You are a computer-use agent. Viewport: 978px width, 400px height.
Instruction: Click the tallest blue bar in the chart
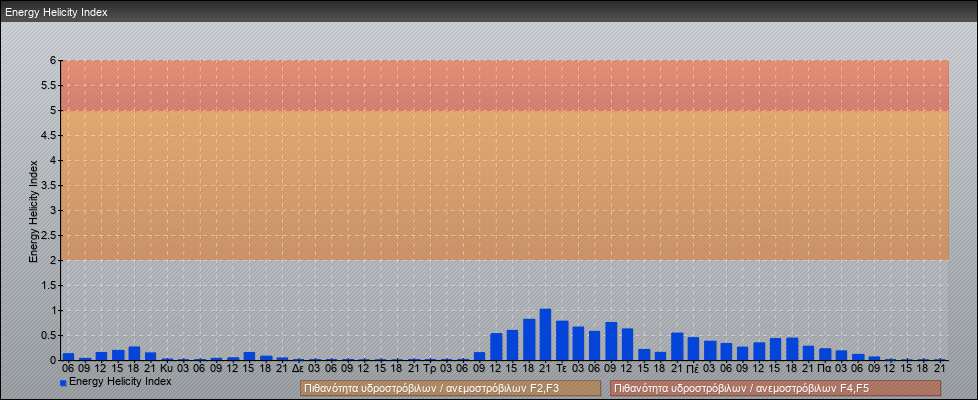tap(545, 335)
